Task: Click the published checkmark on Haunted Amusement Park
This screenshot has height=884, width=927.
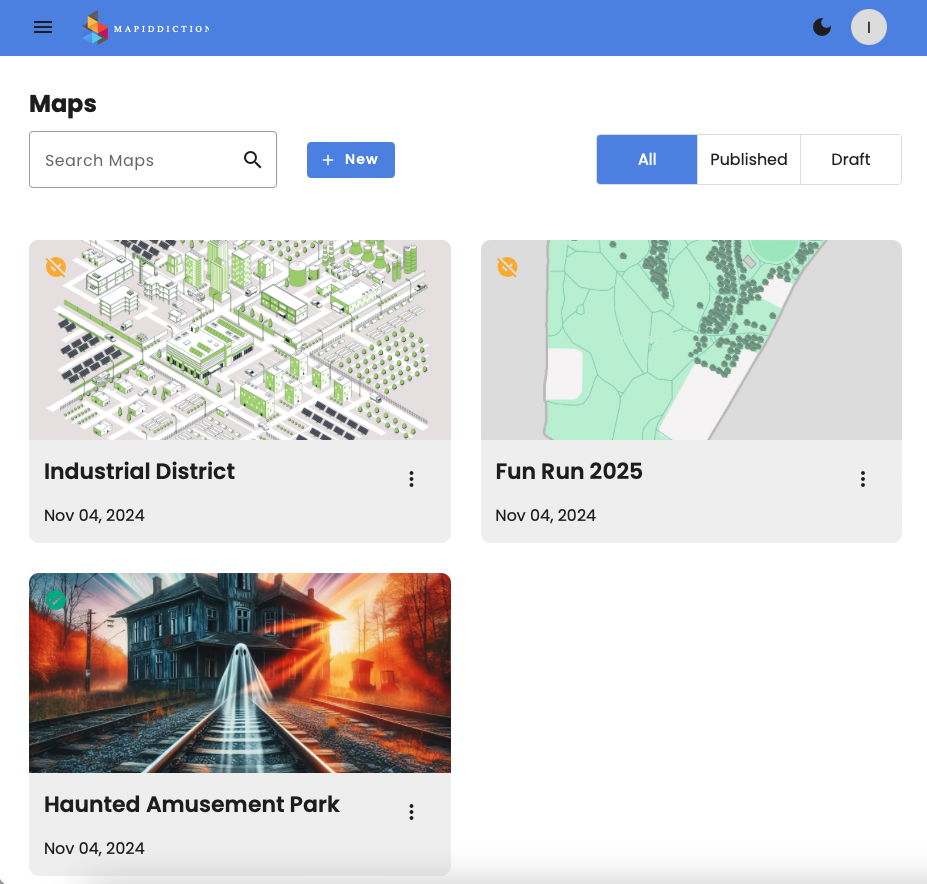Action: point(56,599)
